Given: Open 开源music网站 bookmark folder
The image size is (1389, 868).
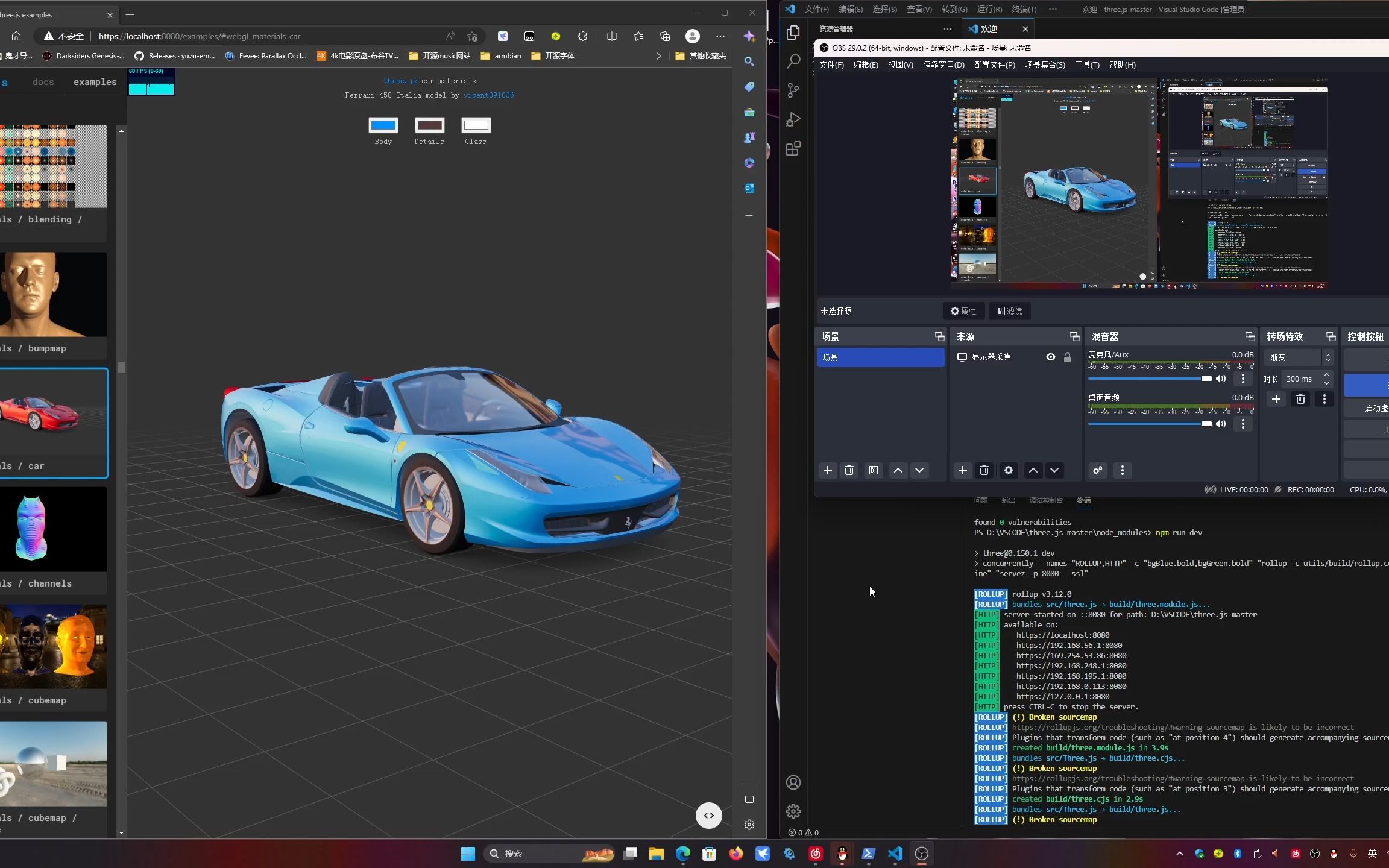Looking at the screenshot, I should (x=439, y=56).
